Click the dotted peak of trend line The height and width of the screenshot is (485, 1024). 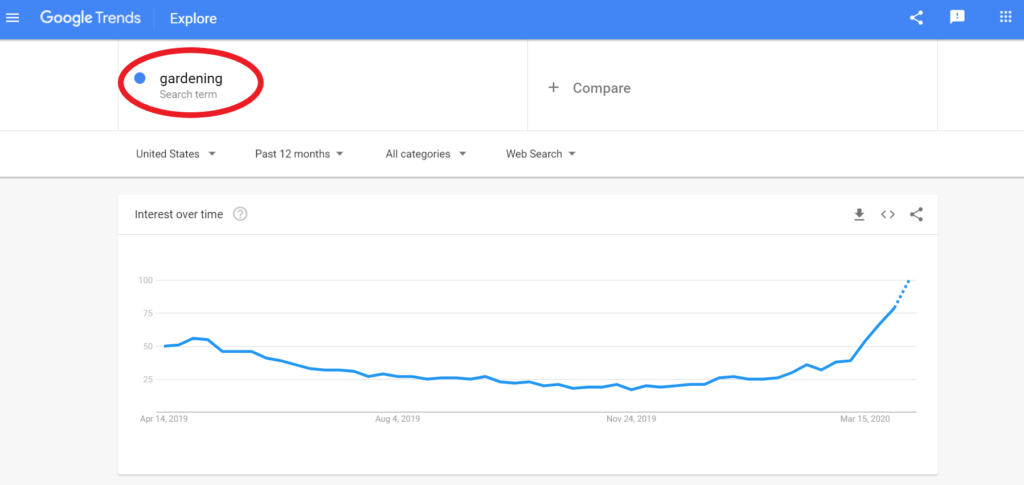pyautogui.click(x=903, y=292)
